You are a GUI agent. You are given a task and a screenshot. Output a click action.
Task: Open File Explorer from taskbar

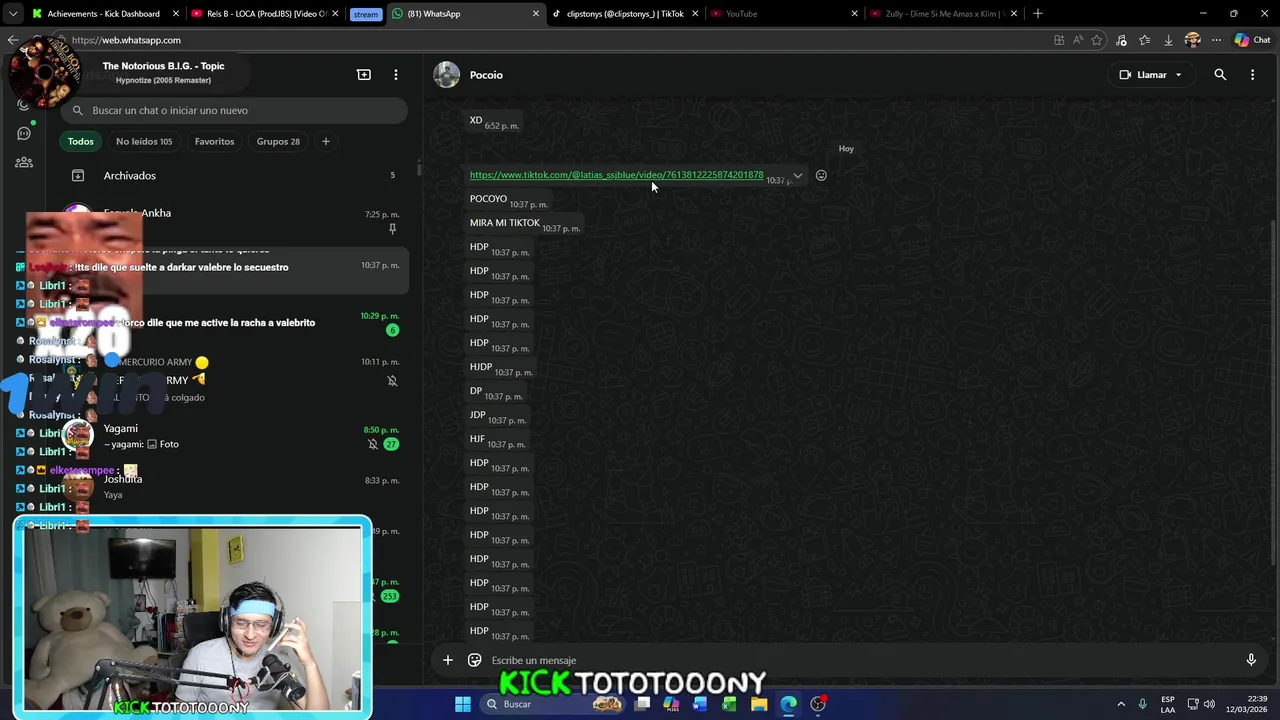pyautogui.click(x=759, y=704)
